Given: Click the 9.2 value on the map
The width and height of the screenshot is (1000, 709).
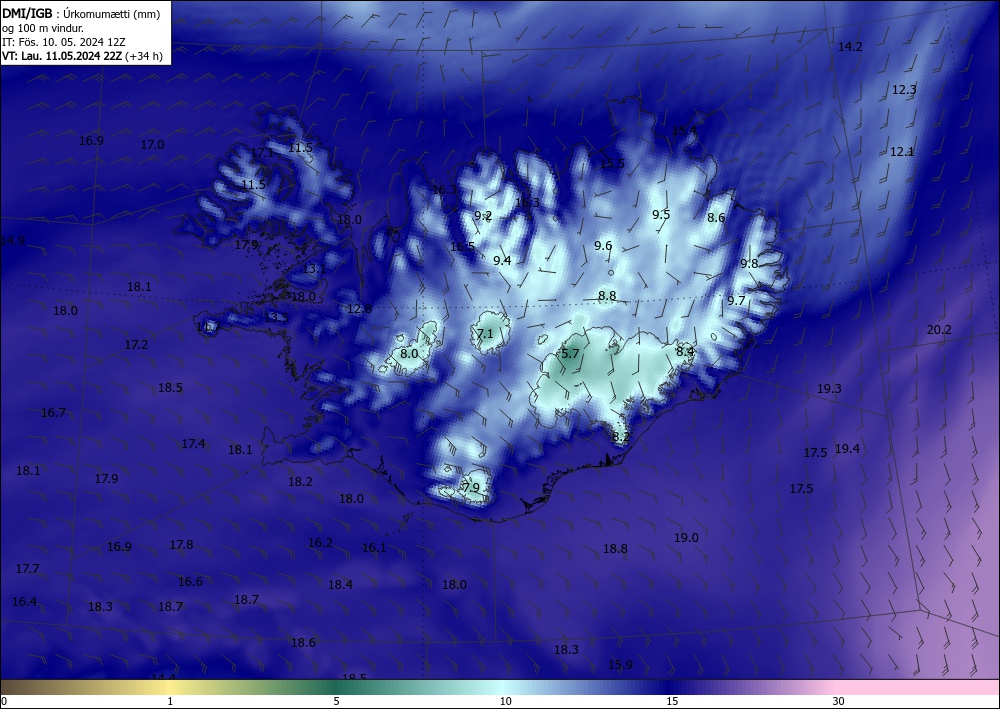Looking at the screenshot, I should [483, 216].
